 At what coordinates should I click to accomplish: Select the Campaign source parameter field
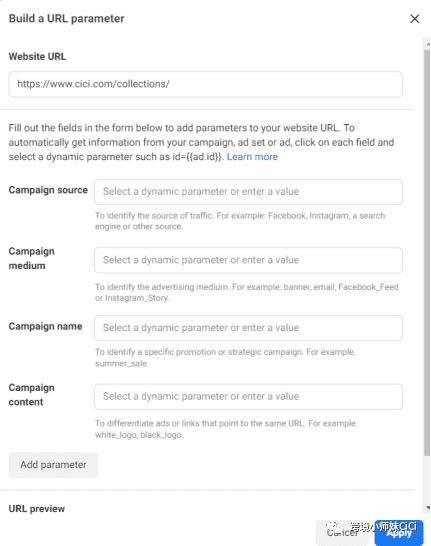point(248,192)
